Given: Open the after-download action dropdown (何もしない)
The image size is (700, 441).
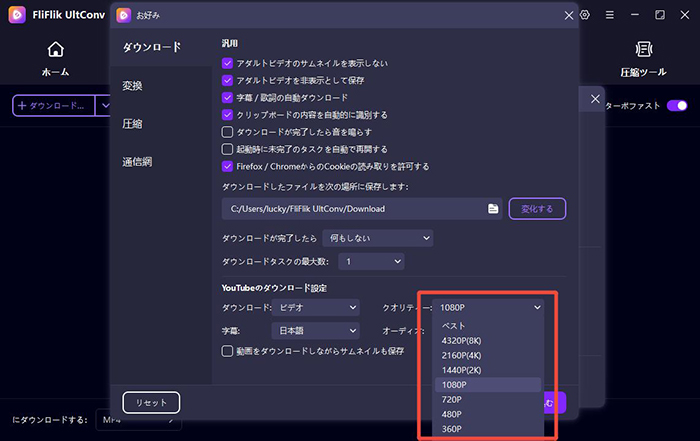Looking at the screenshot, I should click(x=378, y=238).
